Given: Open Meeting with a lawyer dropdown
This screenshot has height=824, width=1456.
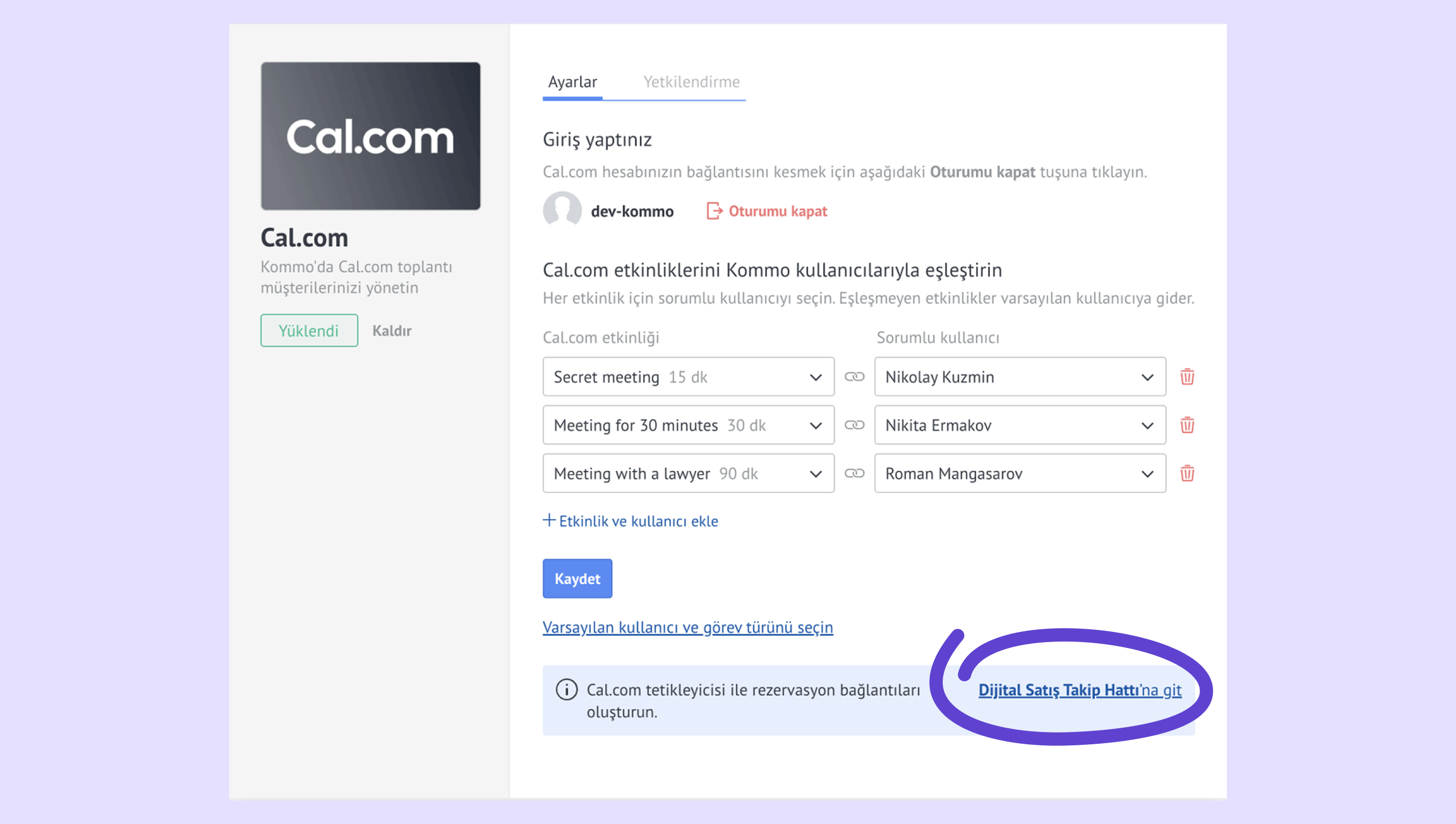Looking at the screenshot, I should pos(688,473).
